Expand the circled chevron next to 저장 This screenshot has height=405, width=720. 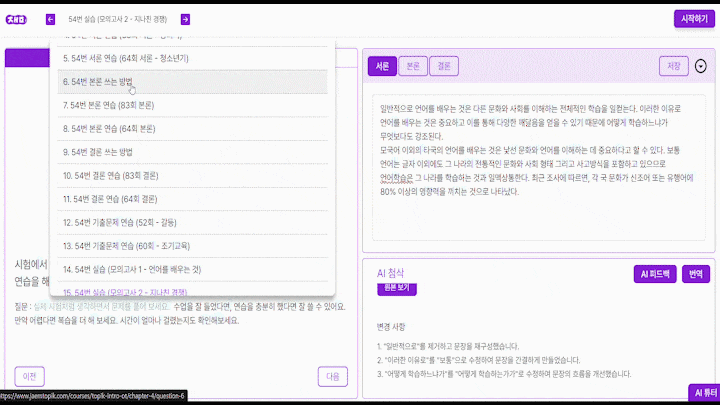700,66
